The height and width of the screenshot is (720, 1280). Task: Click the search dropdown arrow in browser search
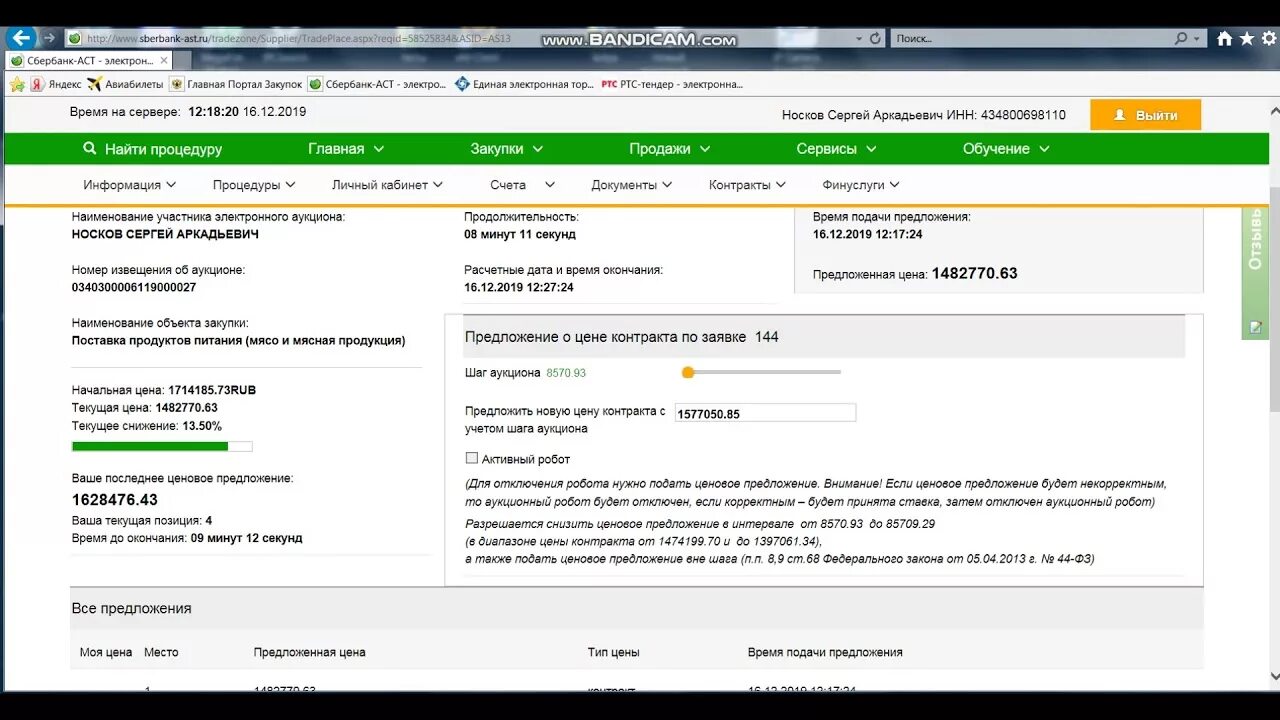[x=1197, y=38]
